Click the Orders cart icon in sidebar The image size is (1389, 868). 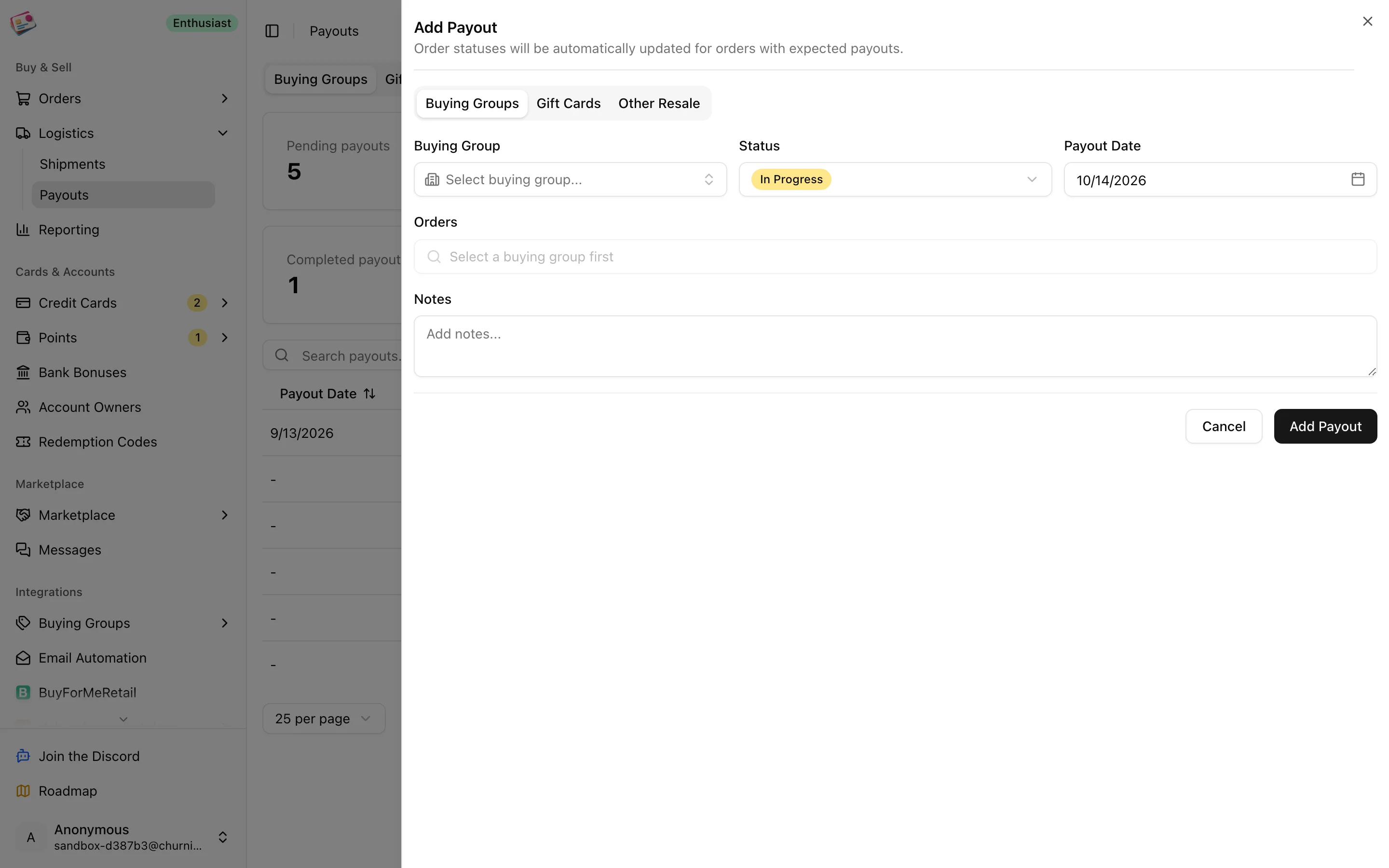23,99
